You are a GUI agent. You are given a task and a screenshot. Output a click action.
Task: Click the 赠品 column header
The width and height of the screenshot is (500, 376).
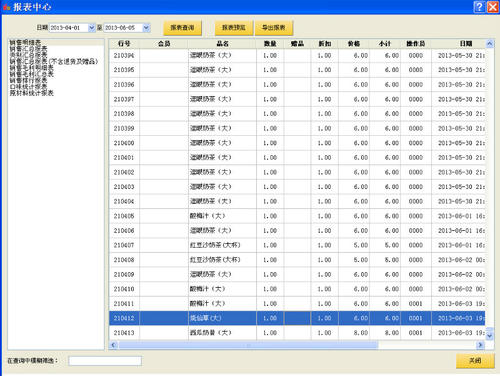[297, 44]
